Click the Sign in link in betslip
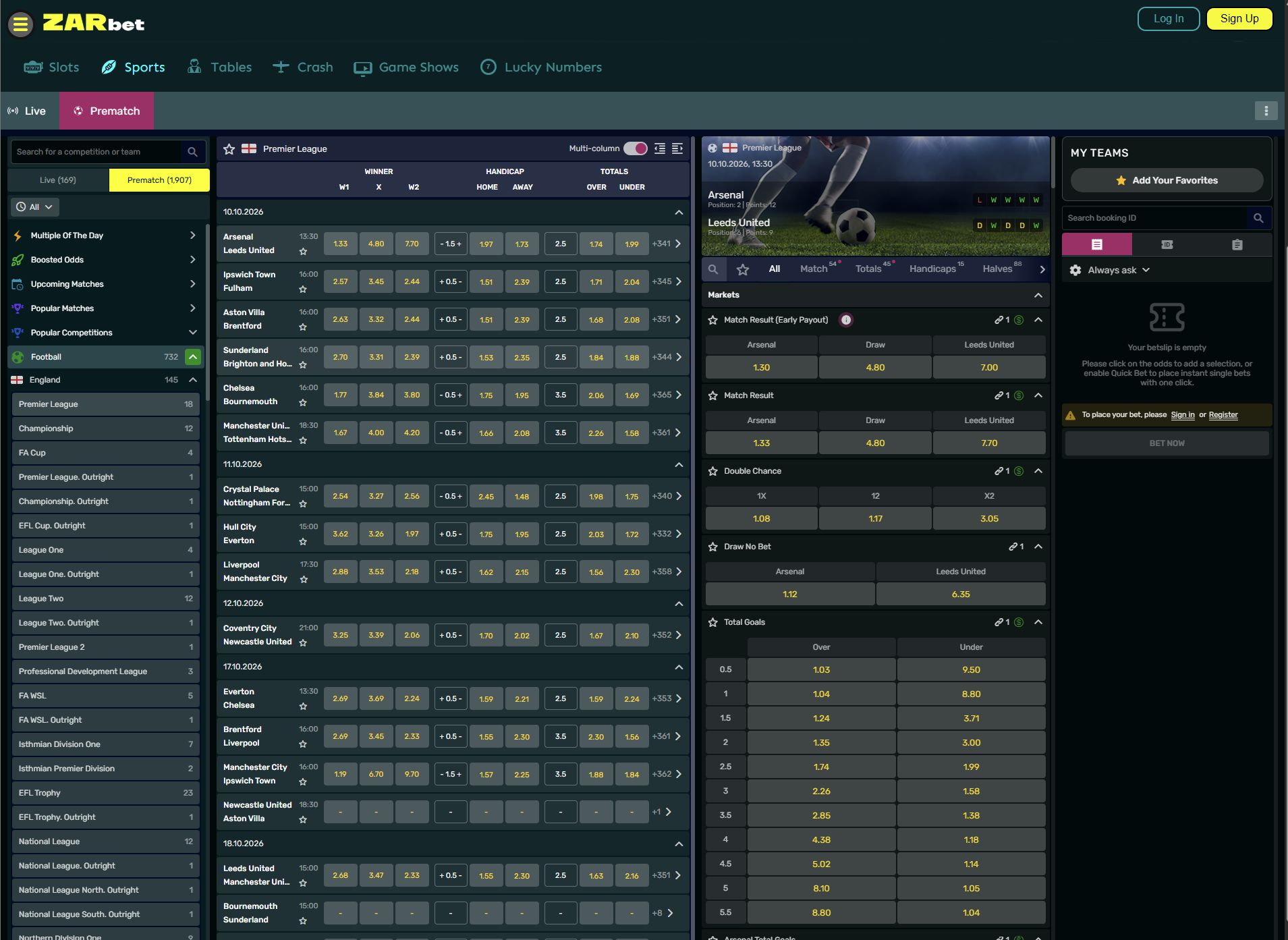The image size is (1288, 940). pos(1183,415)
